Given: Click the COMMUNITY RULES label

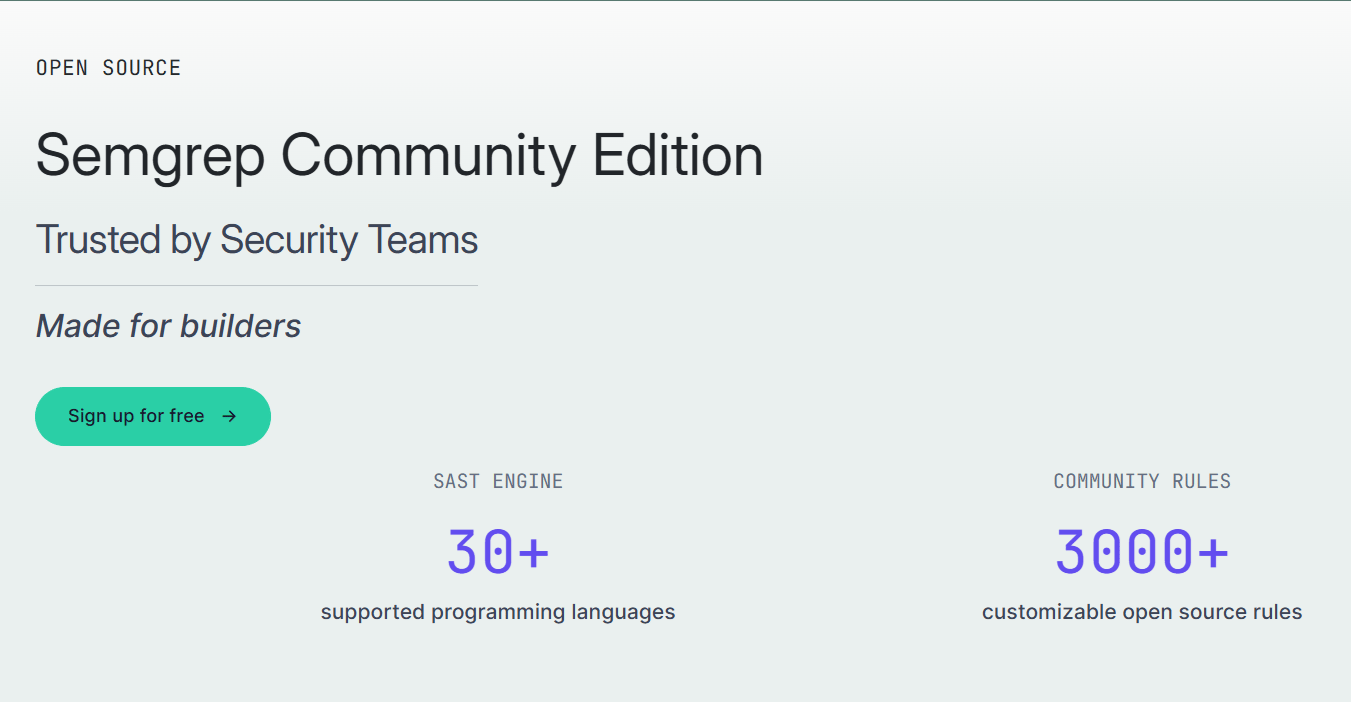Looking at the screenshot, I should (1142, 481).
